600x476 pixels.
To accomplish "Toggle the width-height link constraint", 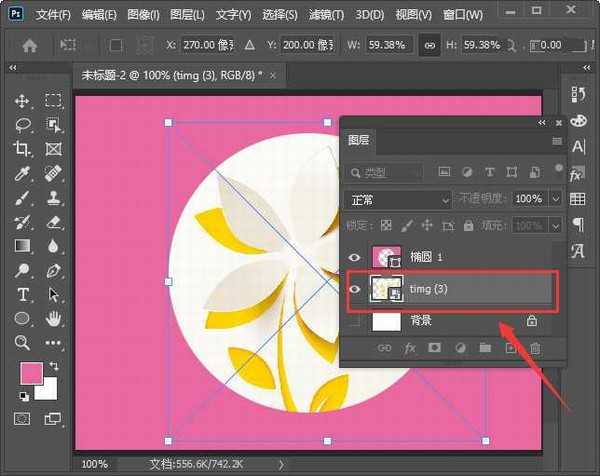I will 430,45.
